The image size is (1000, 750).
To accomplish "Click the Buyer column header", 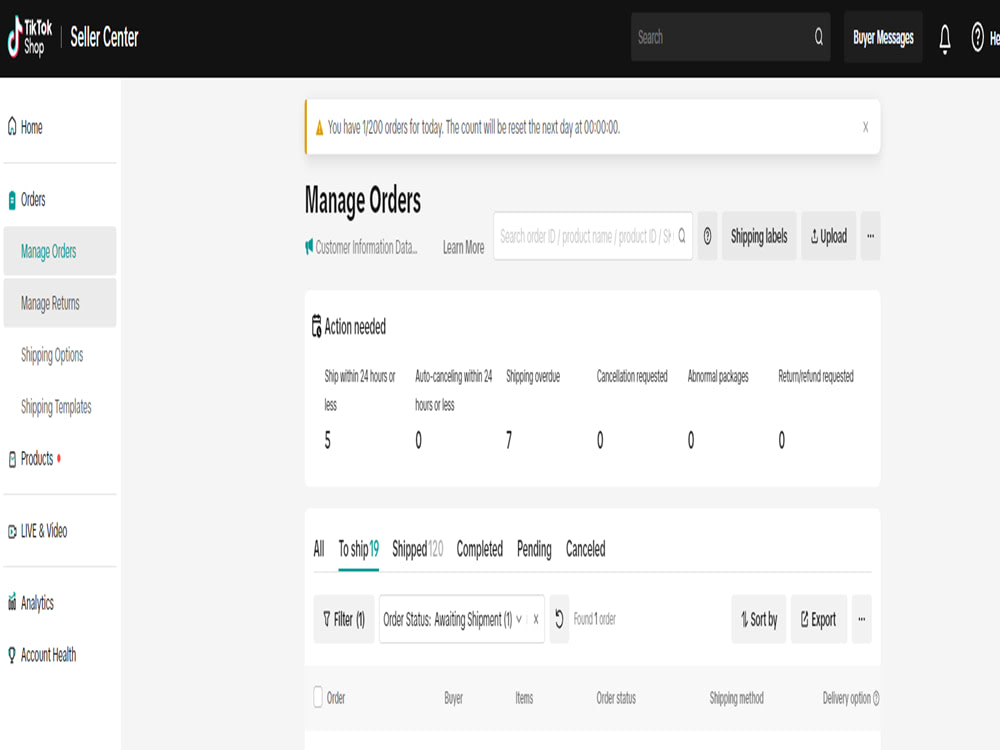I will point(453,698).
